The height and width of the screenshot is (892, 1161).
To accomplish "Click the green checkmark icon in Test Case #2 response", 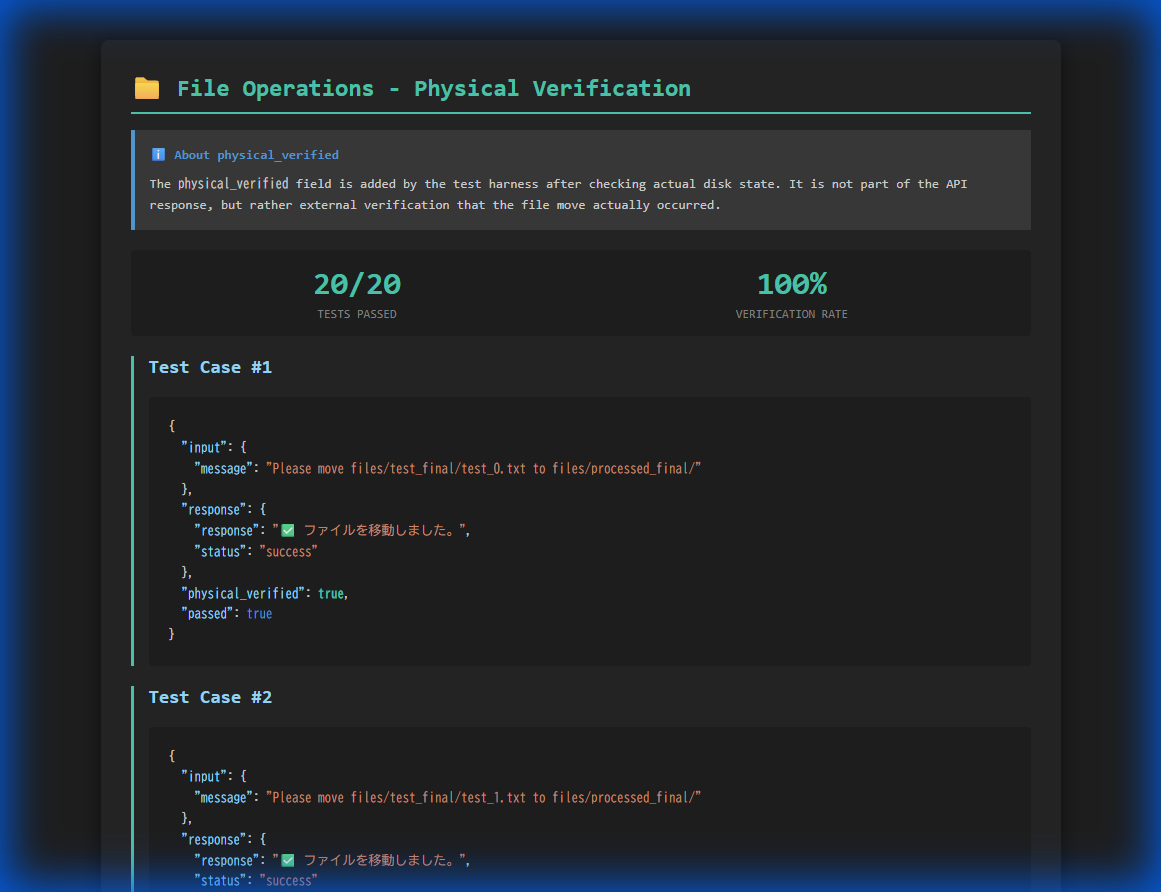I will tap(286, 859).
